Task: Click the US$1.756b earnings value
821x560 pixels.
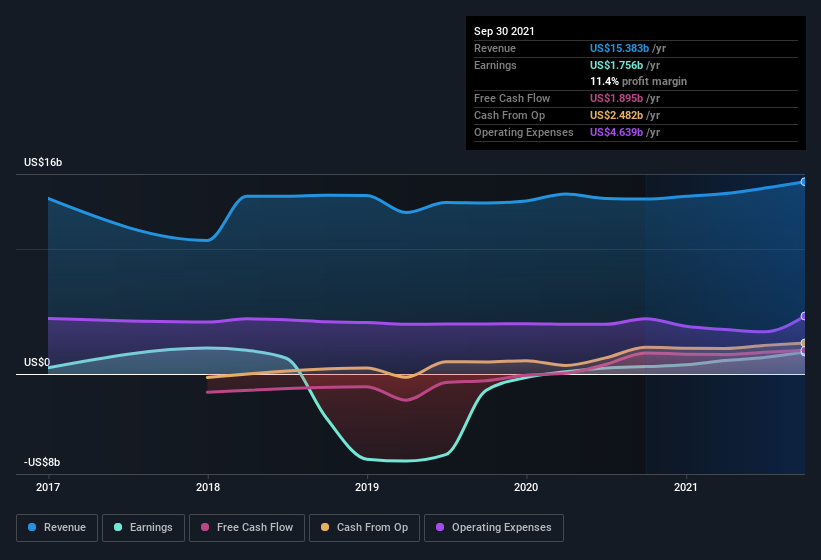Action: click(616, 65)
